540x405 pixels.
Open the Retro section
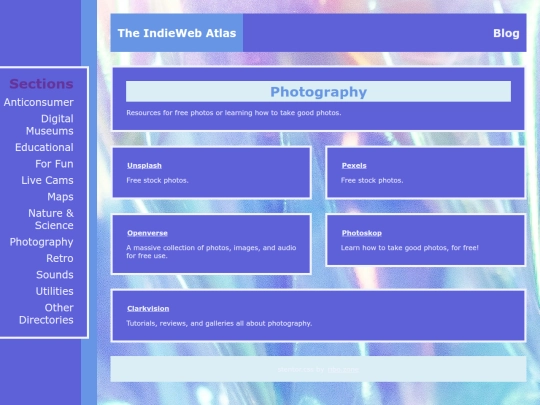point(60,258)
